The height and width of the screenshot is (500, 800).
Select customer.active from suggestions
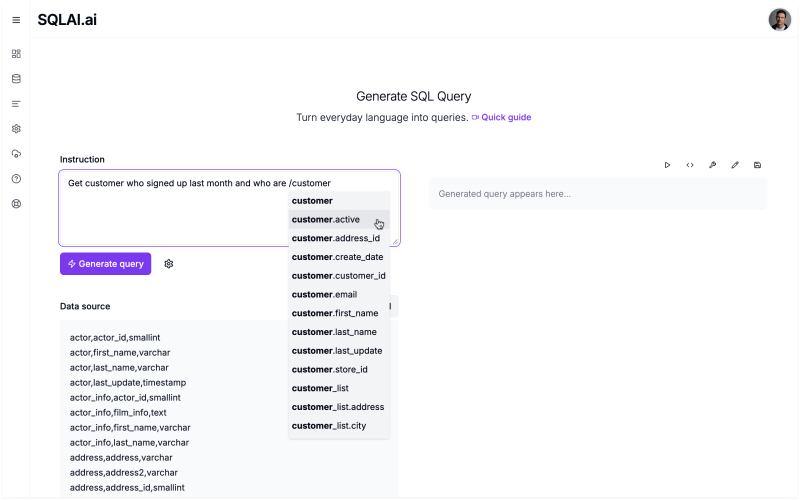click(339, 219)
